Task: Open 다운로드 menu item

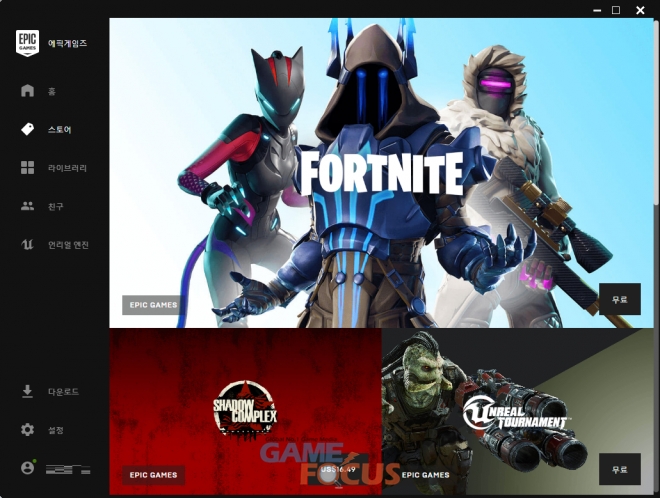Action: [x=63, y=391]
